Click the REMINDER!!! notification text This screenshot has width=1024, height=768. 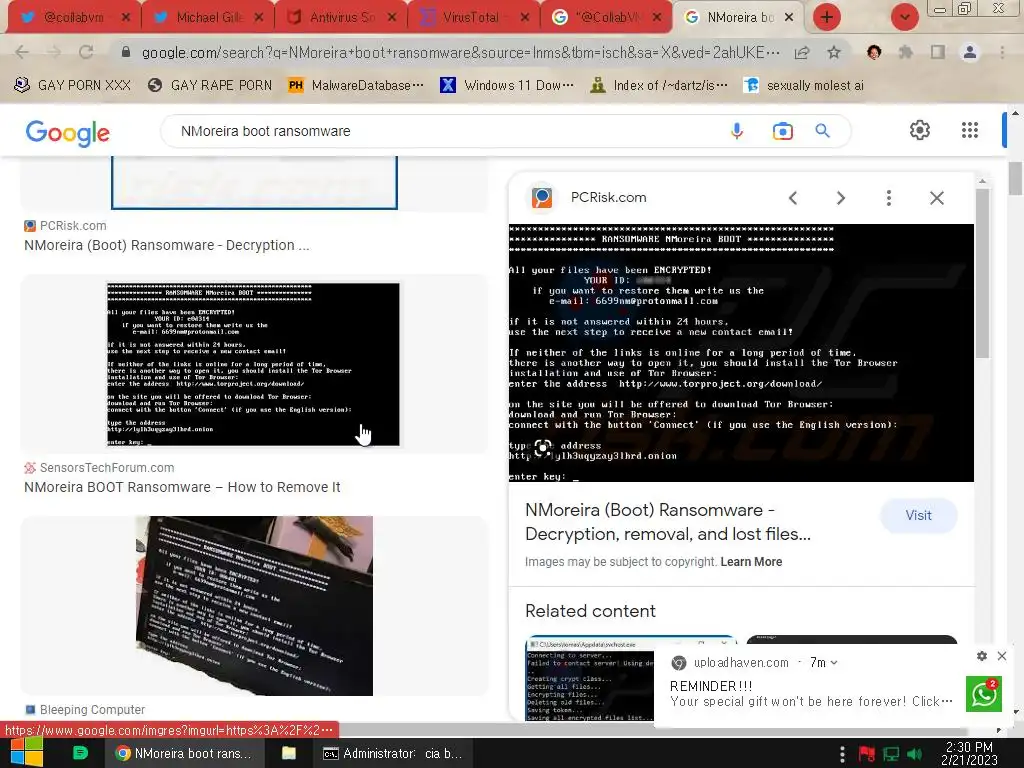711,686
